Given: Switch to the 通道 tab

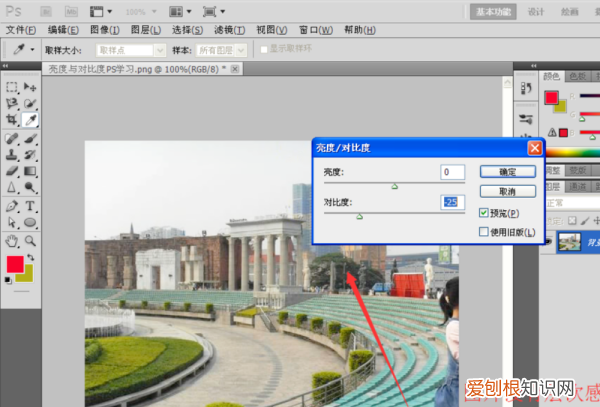Looking at the screenshot, I should click(577, 186).
